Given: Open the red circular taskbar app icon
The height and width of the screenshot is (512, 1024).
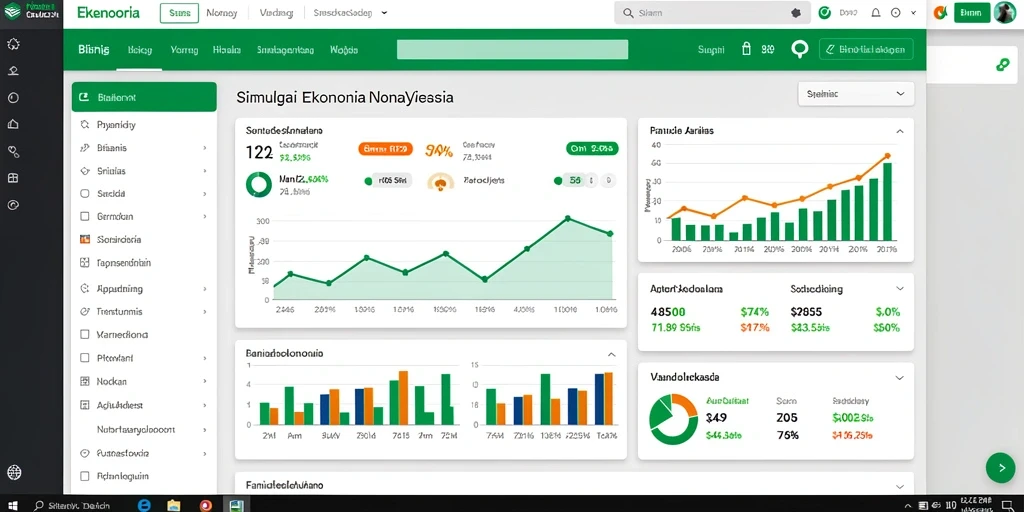Looking at the screenshot, I should (x=206, y=505).
